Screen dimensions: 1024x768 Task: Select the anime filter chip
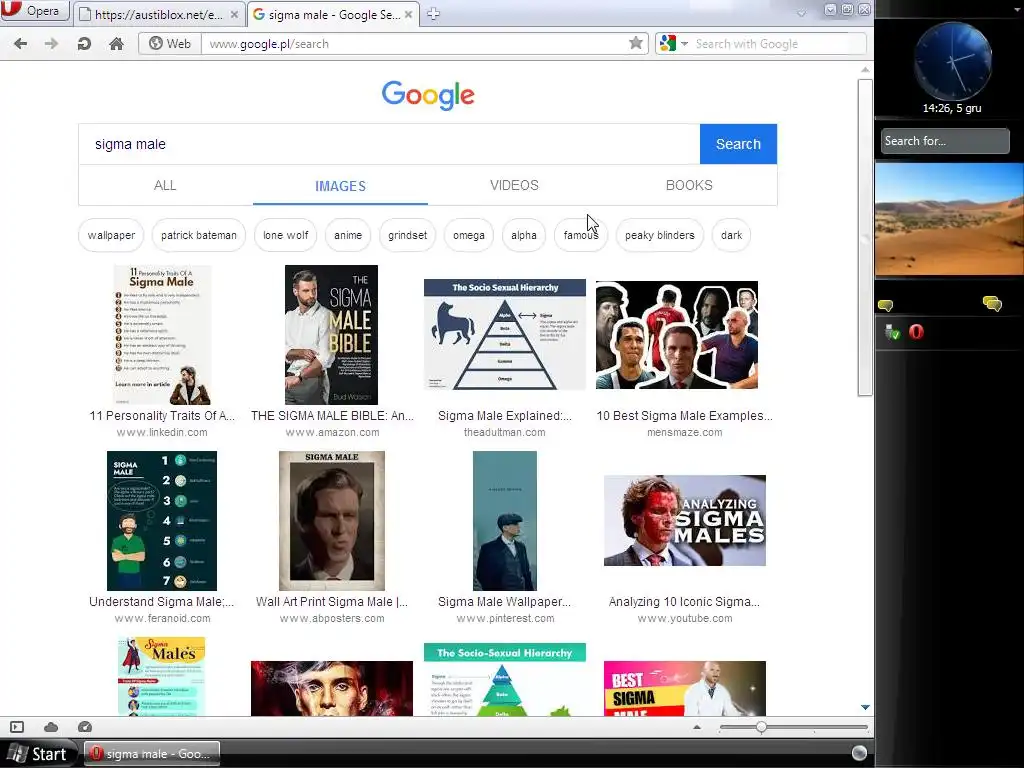click(348, 235)
